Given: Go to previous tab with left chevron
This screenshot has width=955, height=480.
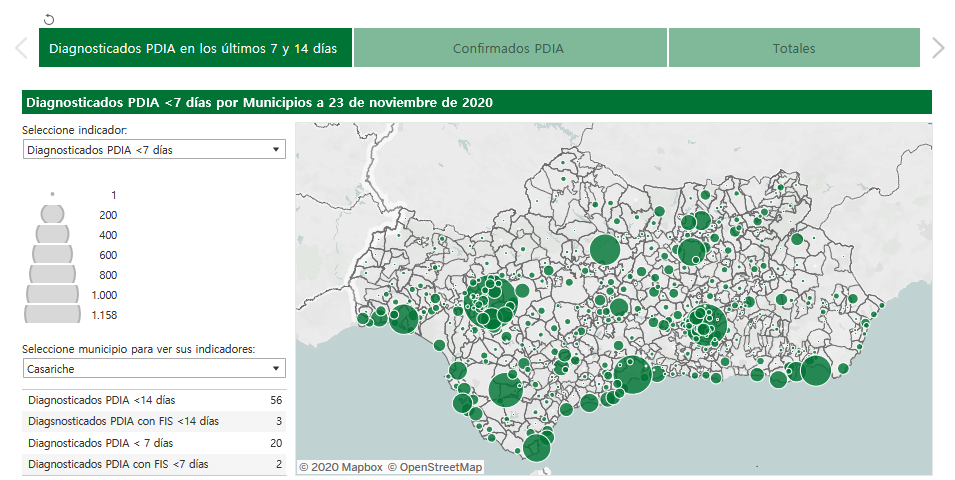Looking at the screenshot, I should (x=20, y=48).
